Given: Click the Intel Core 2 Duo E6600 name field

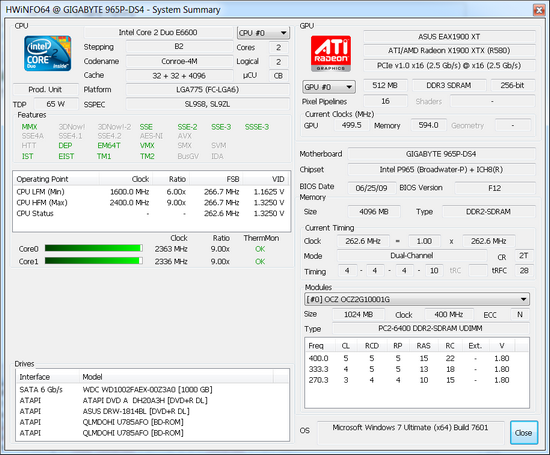Looking at the screenshot, I should (x=158, y=33).
